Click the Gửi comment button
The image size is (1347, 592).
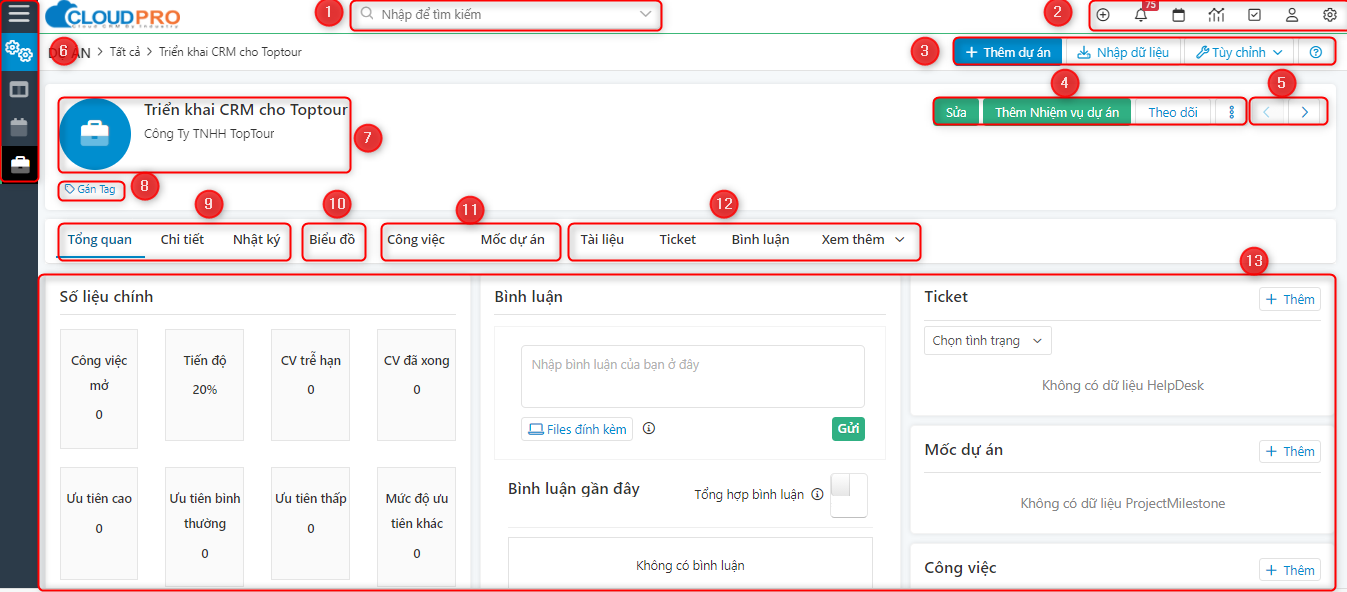[x=848, y=428]
